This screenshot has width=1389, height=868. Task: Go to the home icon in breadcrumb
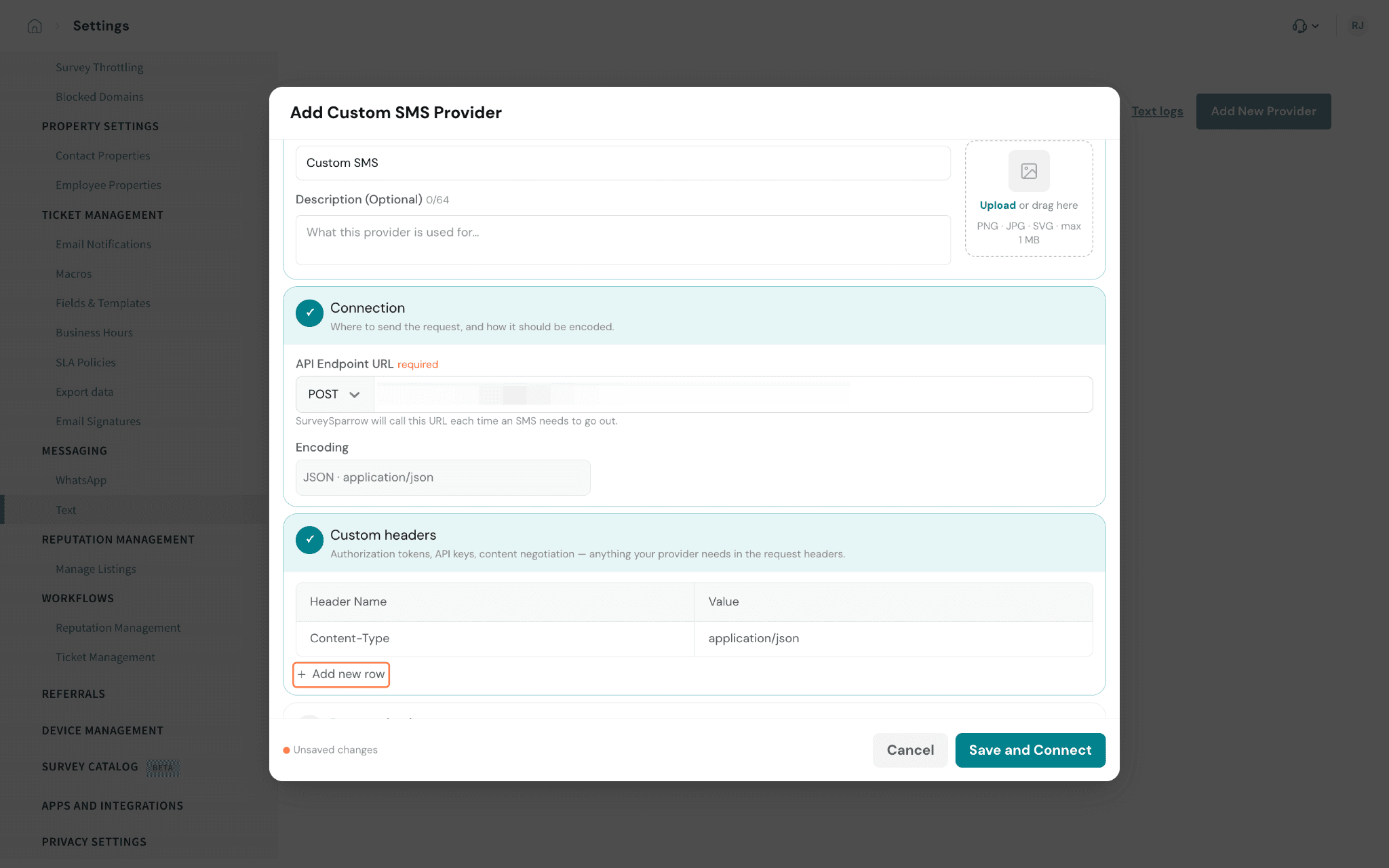click(35, 26)
